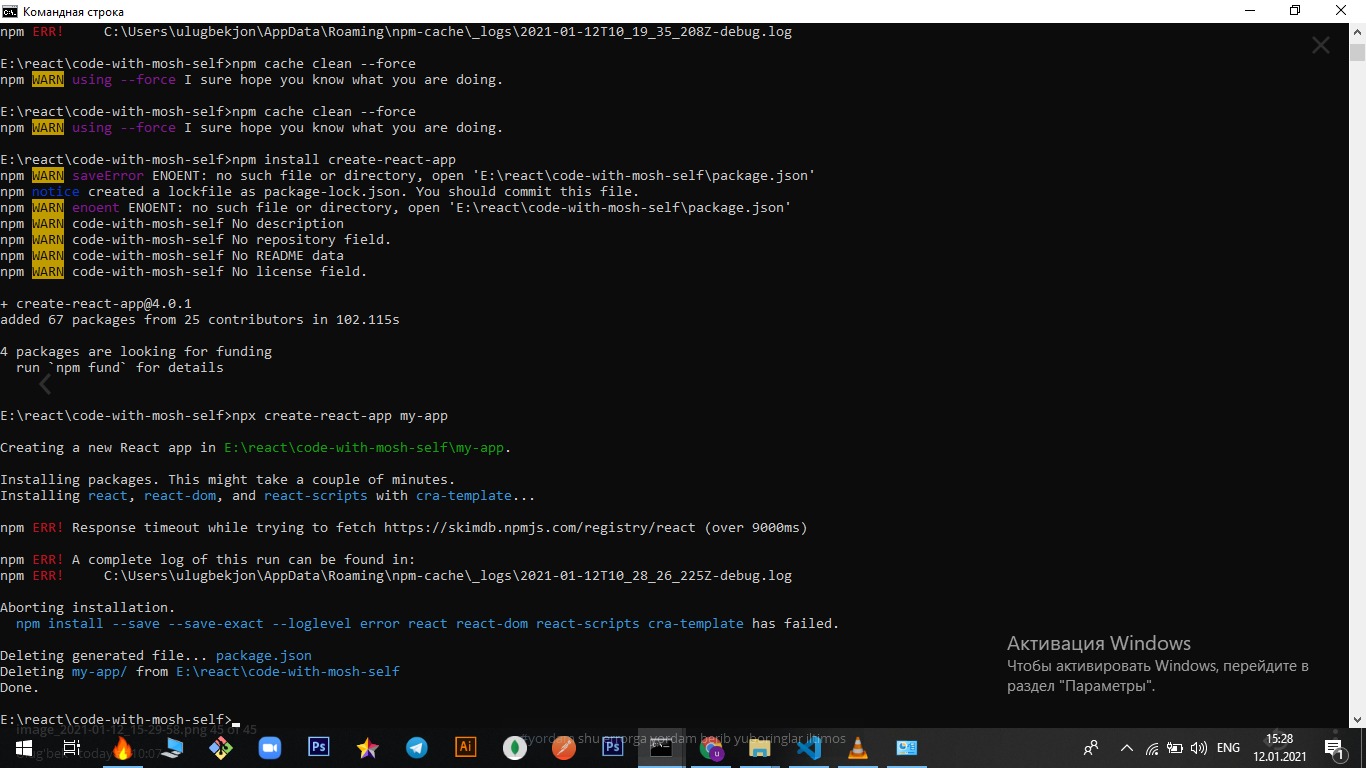Open Task View on the taskbar

[x=72, y=747]
